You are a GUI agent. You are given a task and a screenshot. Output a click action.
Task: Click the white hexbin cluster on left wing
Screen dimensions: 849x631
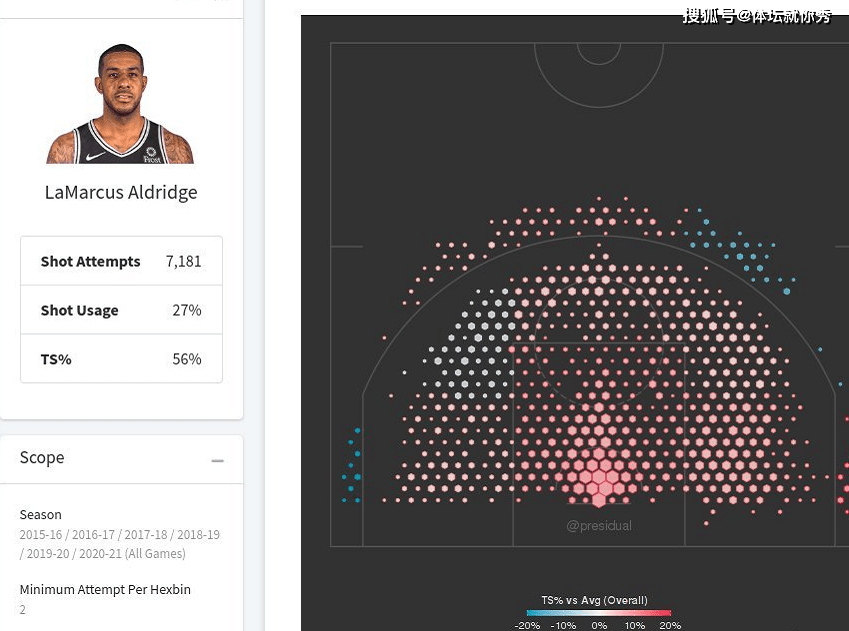472,347
